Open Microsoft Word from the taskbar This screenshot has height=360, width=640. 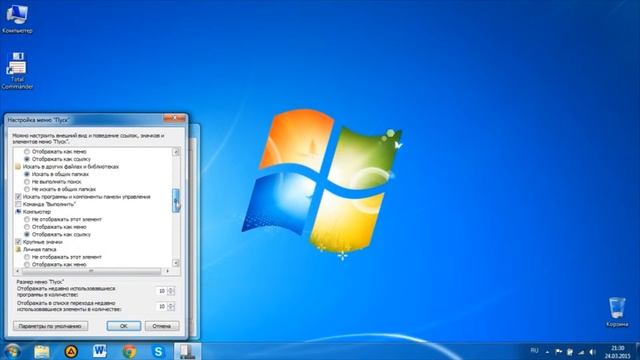[x=100, y=351]
